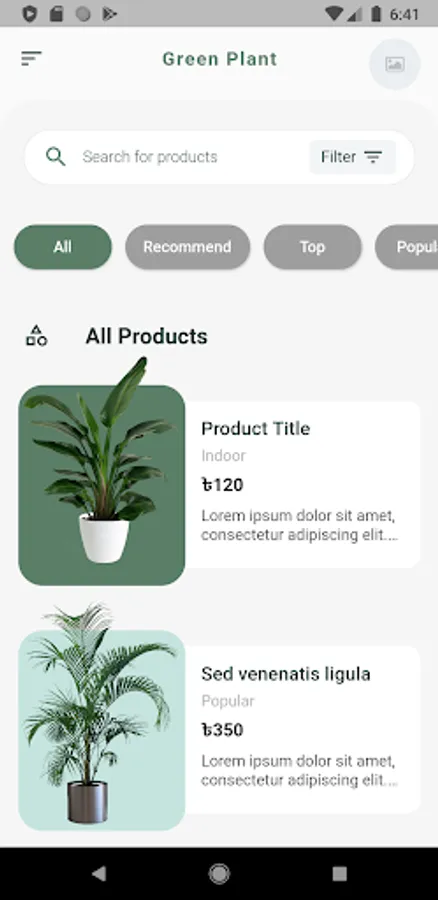Tap the Android home circle icon
Viewport: 438px width, 900px height.
coord(219,874)
